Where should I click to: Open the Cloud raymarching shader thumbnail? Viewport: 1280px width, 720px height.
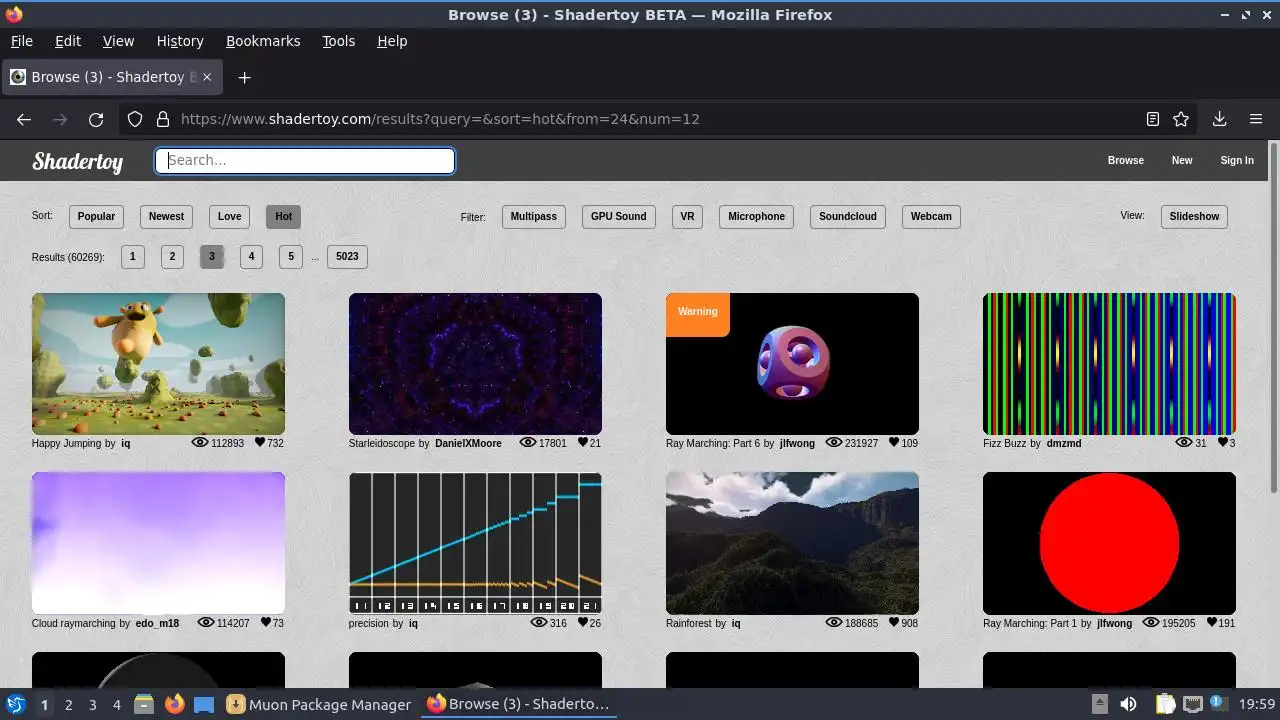158,543
